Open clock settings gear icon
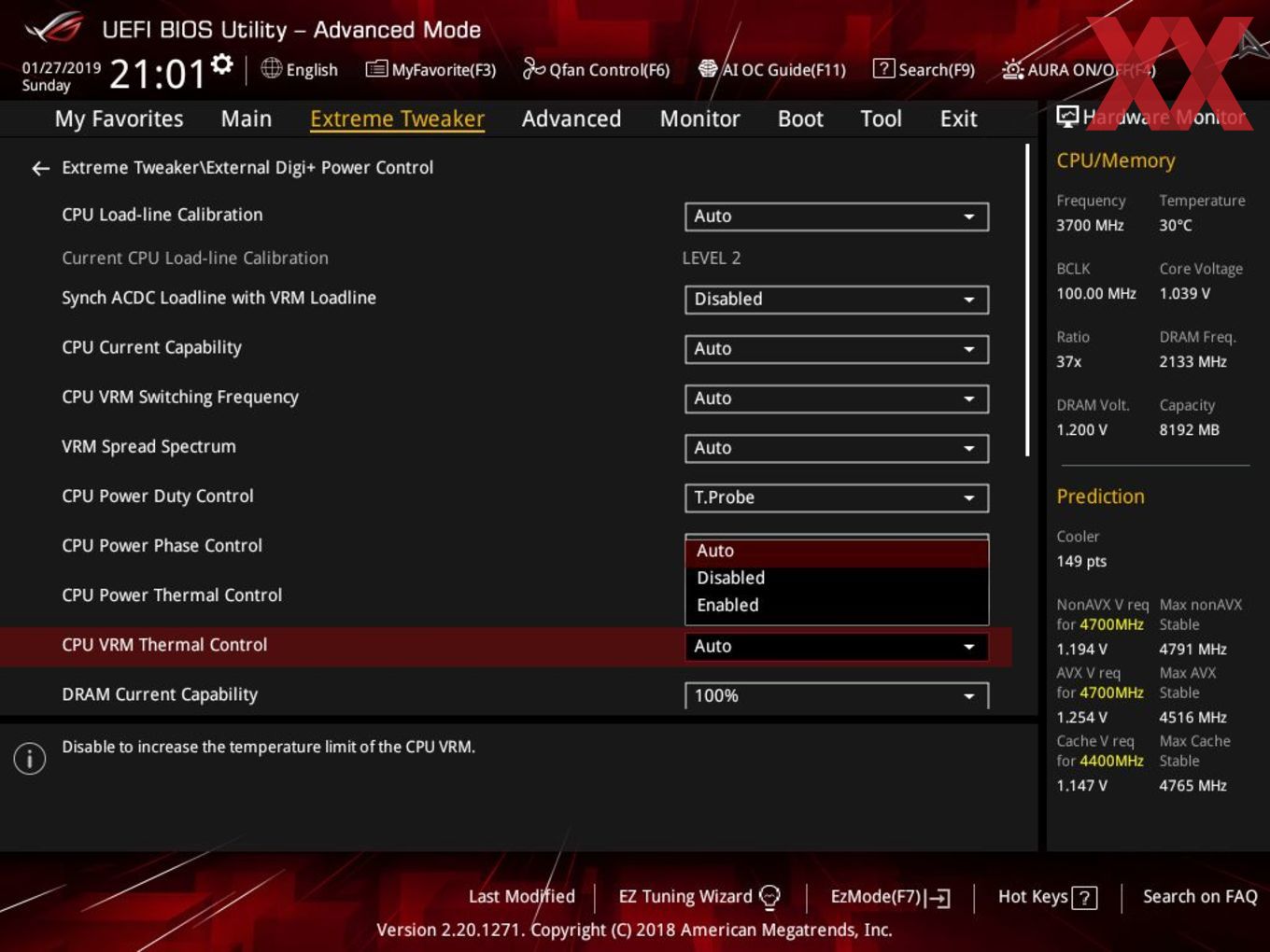1270x952 pixels. (x=221, y=63)
